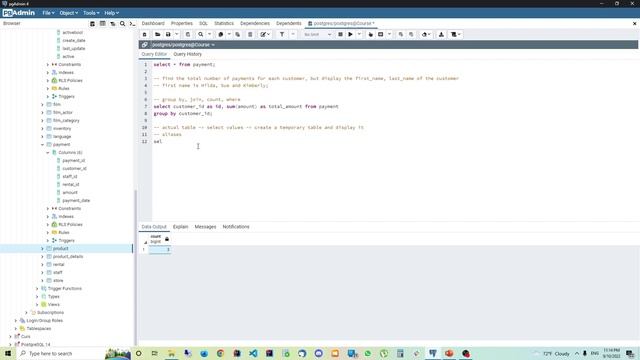The image size is (640, 360).
Task: Click the Explain icon in query toolbar
Action: [371, 35]
